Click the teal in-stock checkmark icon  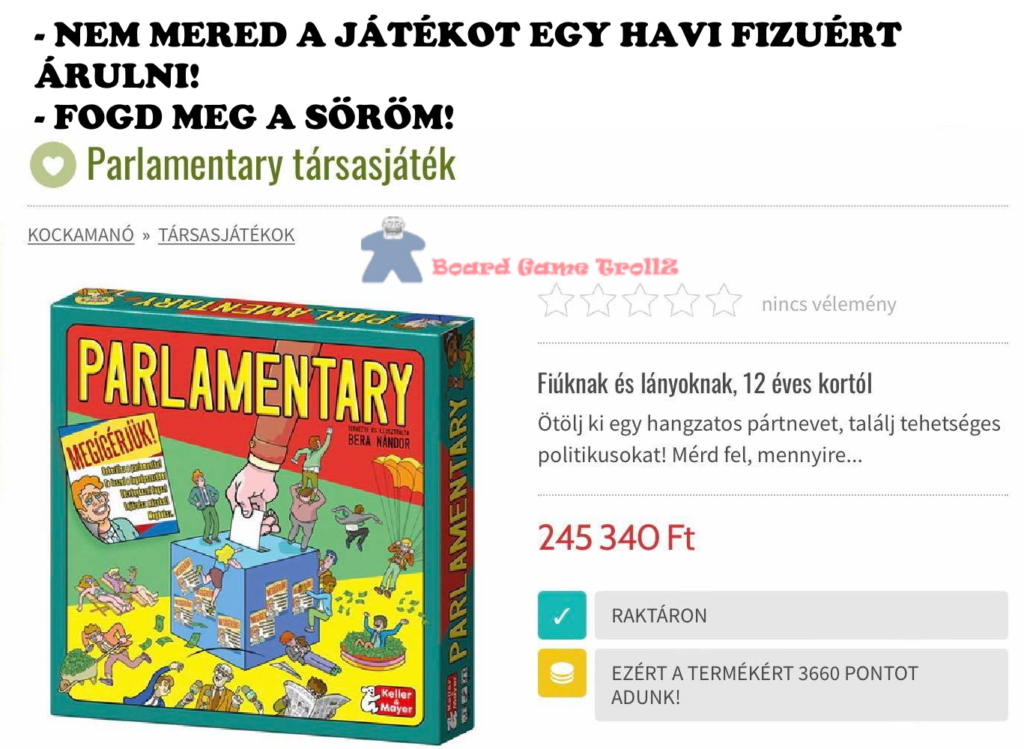coord(562,615)
